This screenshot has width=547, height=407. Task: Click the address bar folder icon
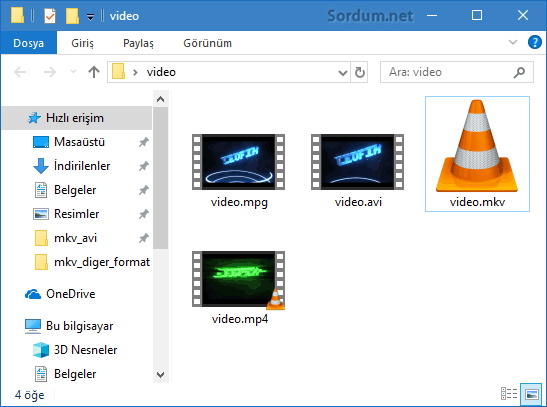118,71
